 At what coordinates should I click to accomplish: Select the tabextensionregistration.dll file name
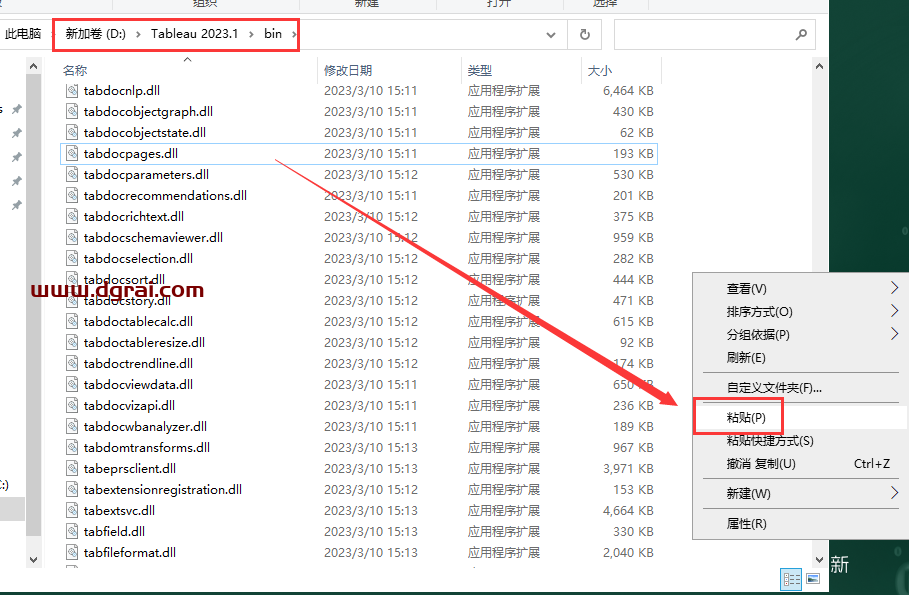click(x=163, y=489)
